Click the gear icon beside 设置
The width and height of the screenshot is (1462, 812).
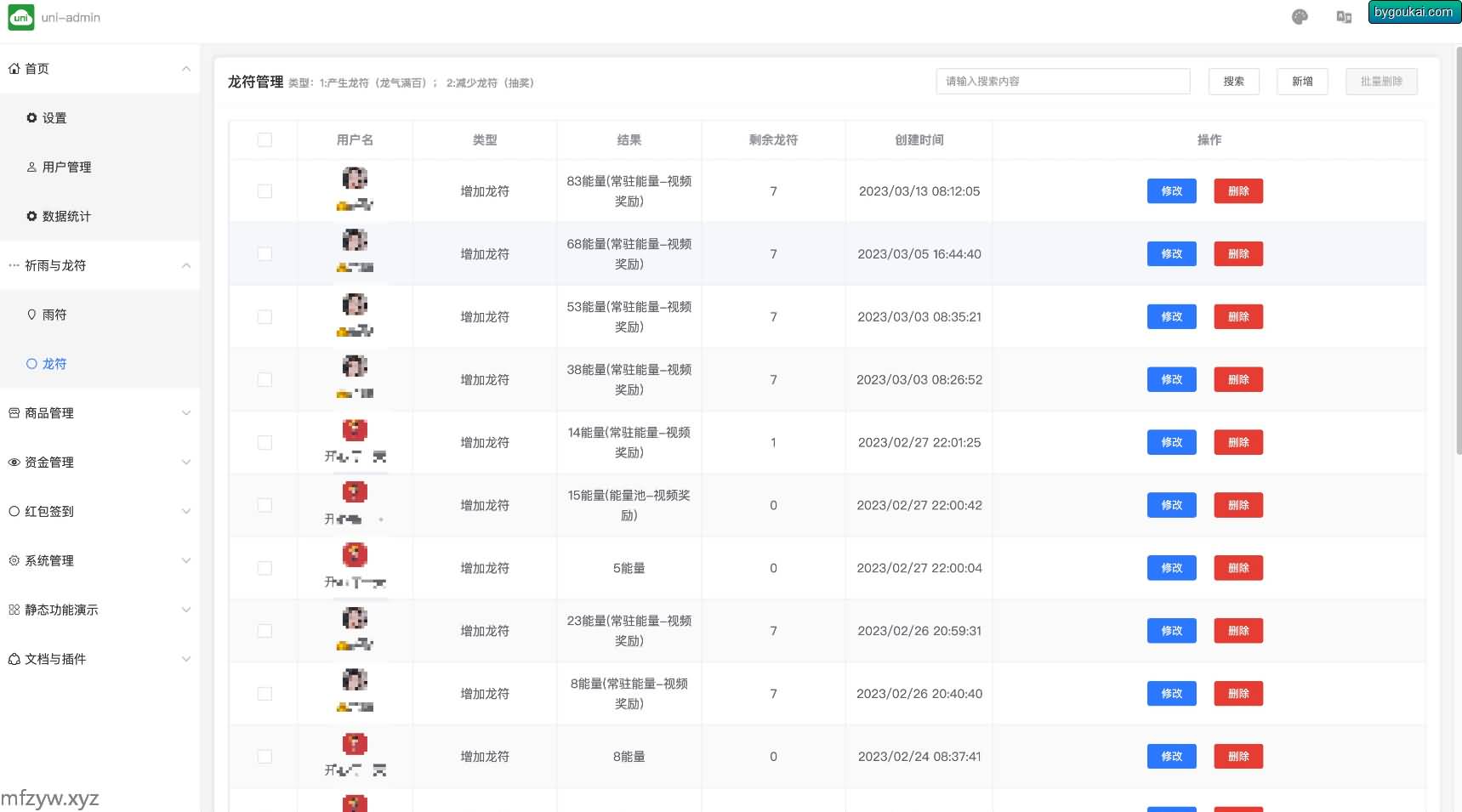[31, 118]
